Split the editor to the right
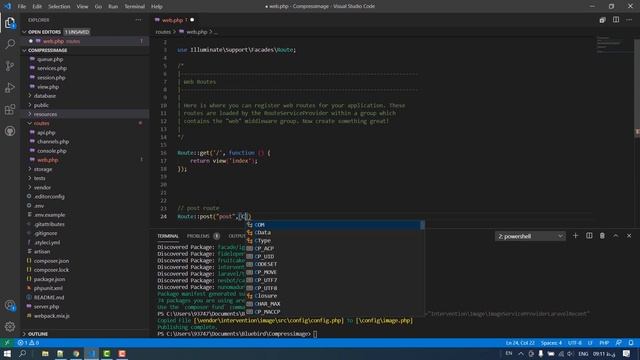Screen dimensions: 640x360 616,20
